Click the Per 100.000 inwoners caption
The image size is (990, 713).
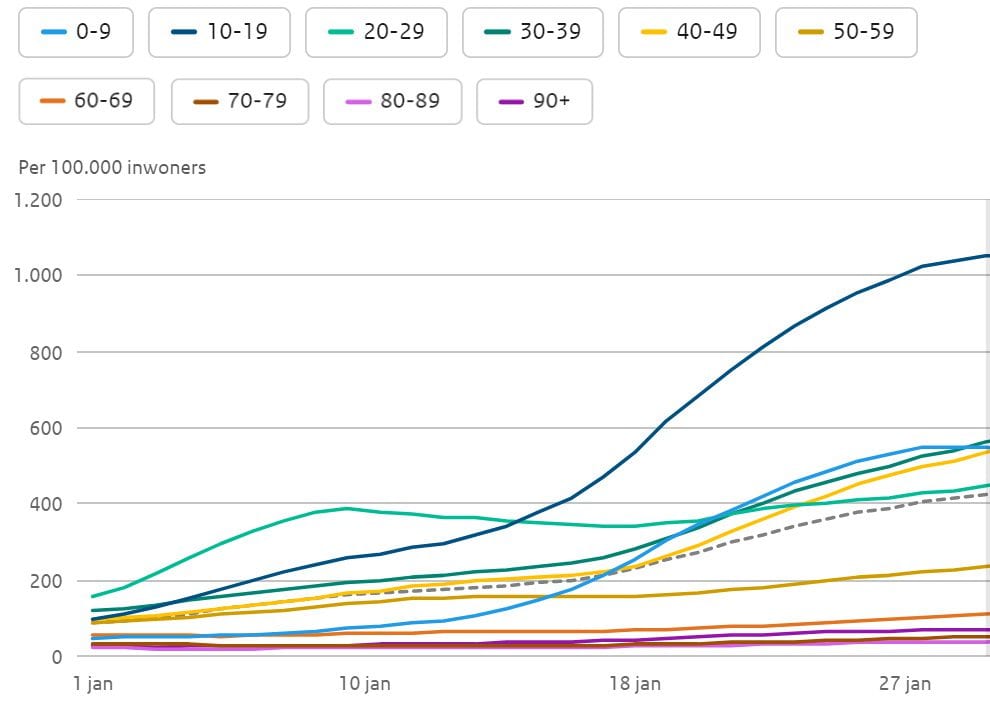112,168
